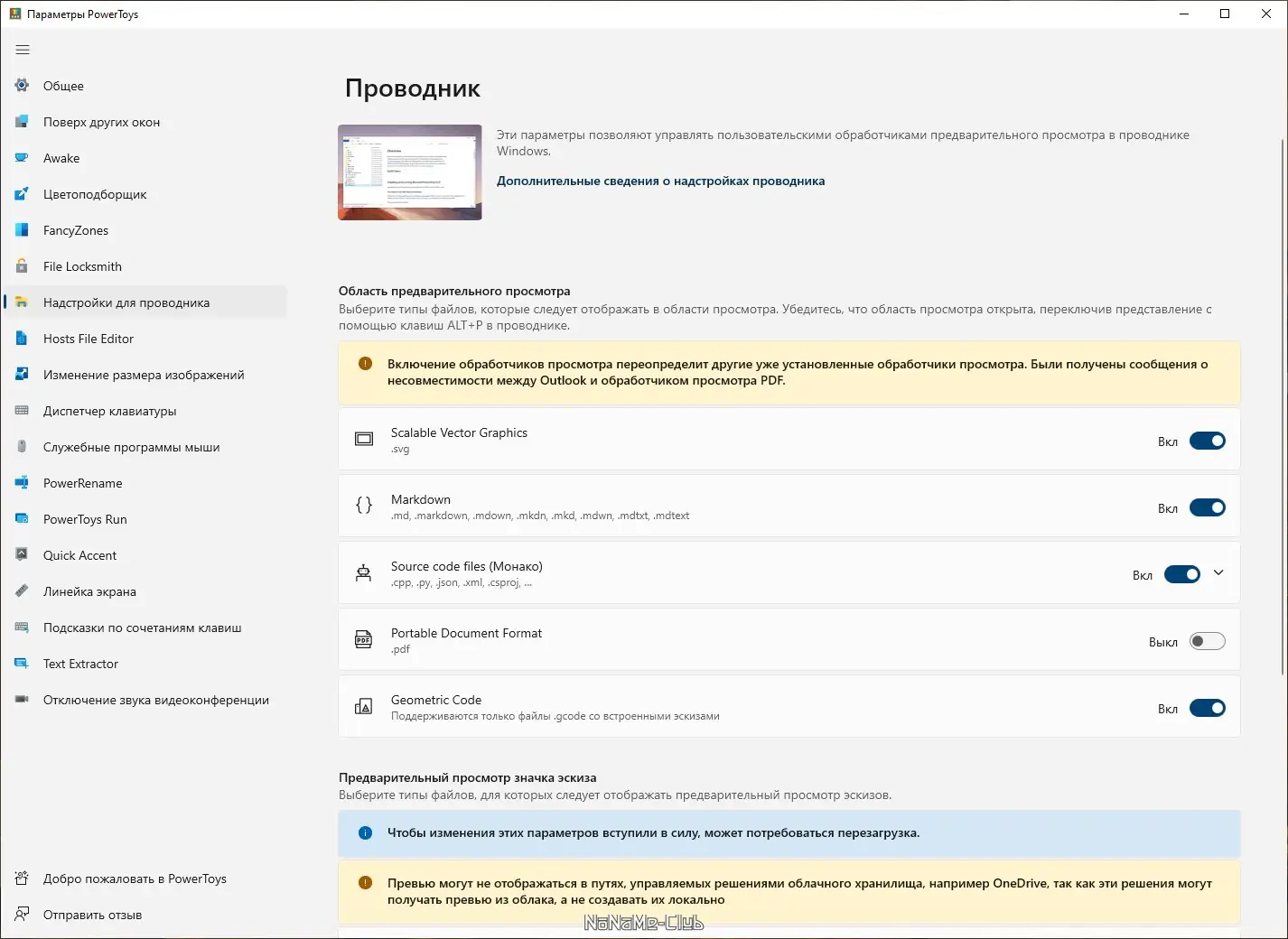Toggle Geometric Code preview off

click(1208, 708)
